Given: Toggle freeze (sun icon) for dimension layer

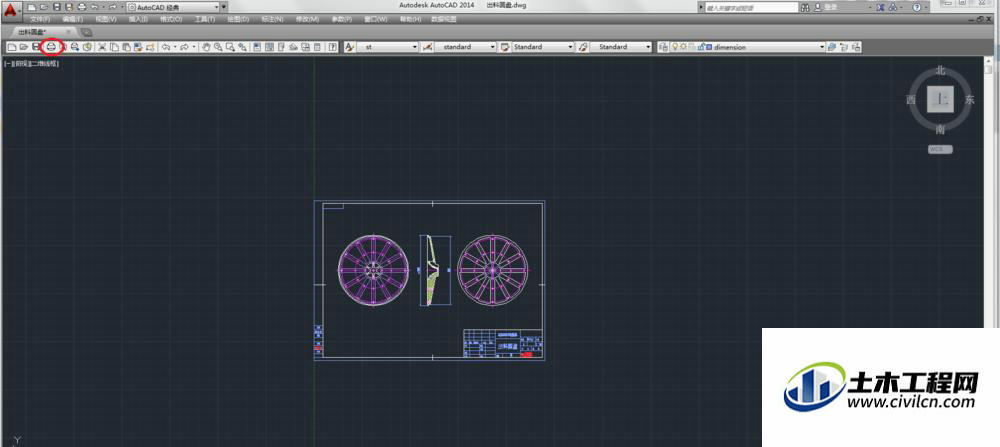Looking at the screenshot, I should point(684,47).
